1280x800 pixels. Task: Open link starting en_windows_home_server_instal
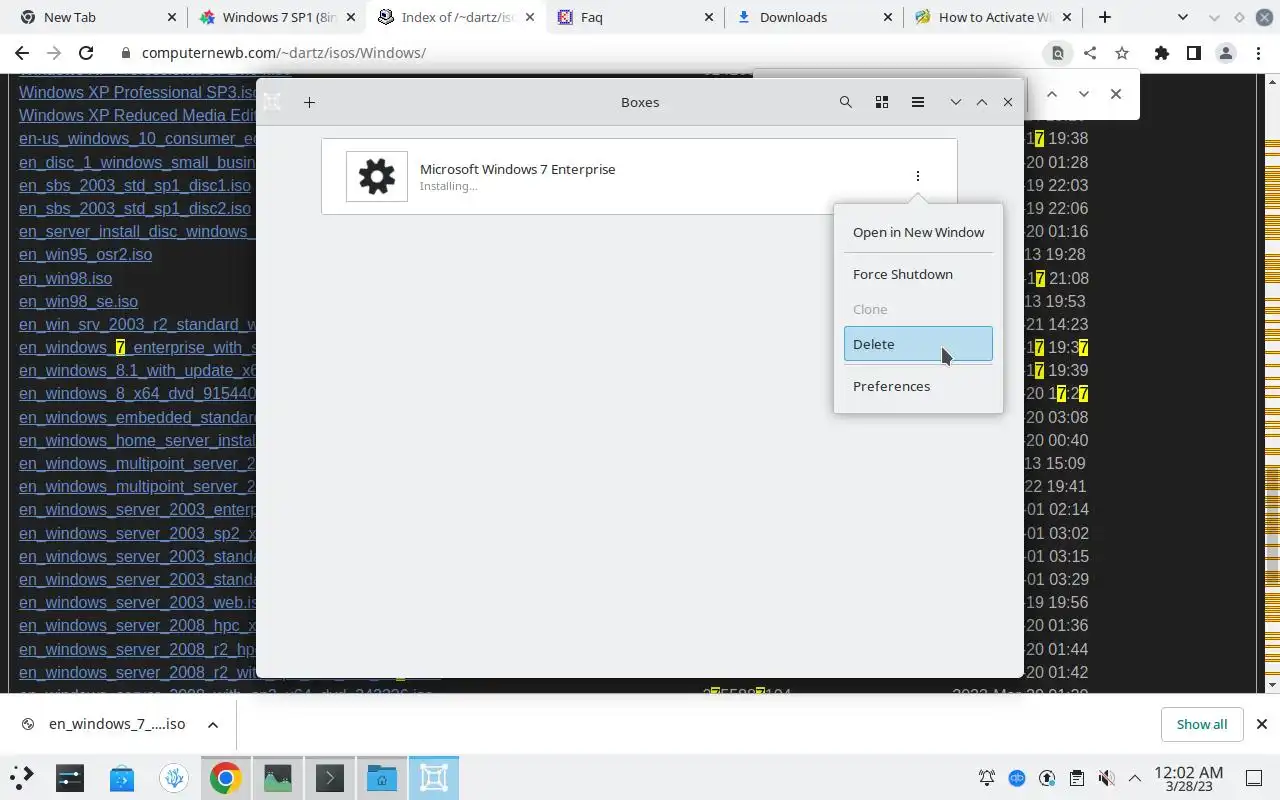[138, 440]
